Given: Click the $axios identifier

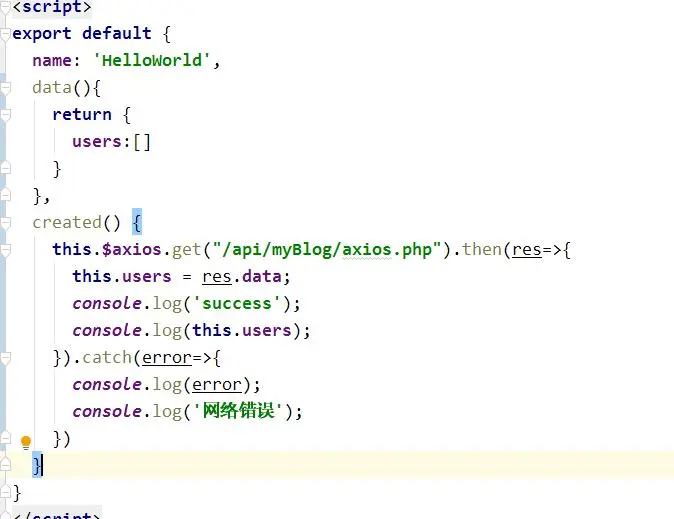Looking at the screenshot, I should click(x=132, y=250).
